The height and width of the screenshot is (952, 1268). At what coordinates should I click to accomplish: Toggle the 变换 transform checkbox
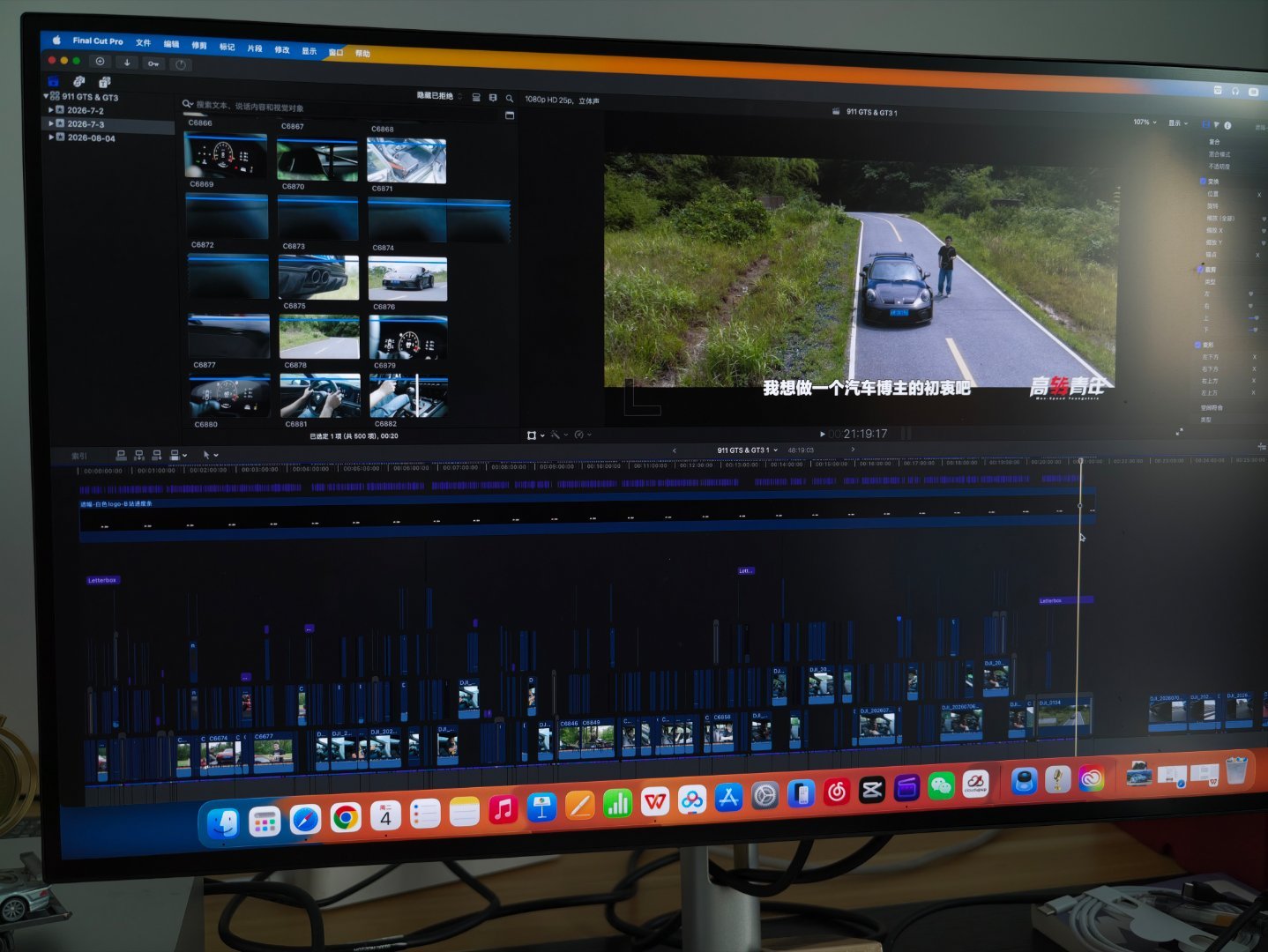pos(1203,182)
